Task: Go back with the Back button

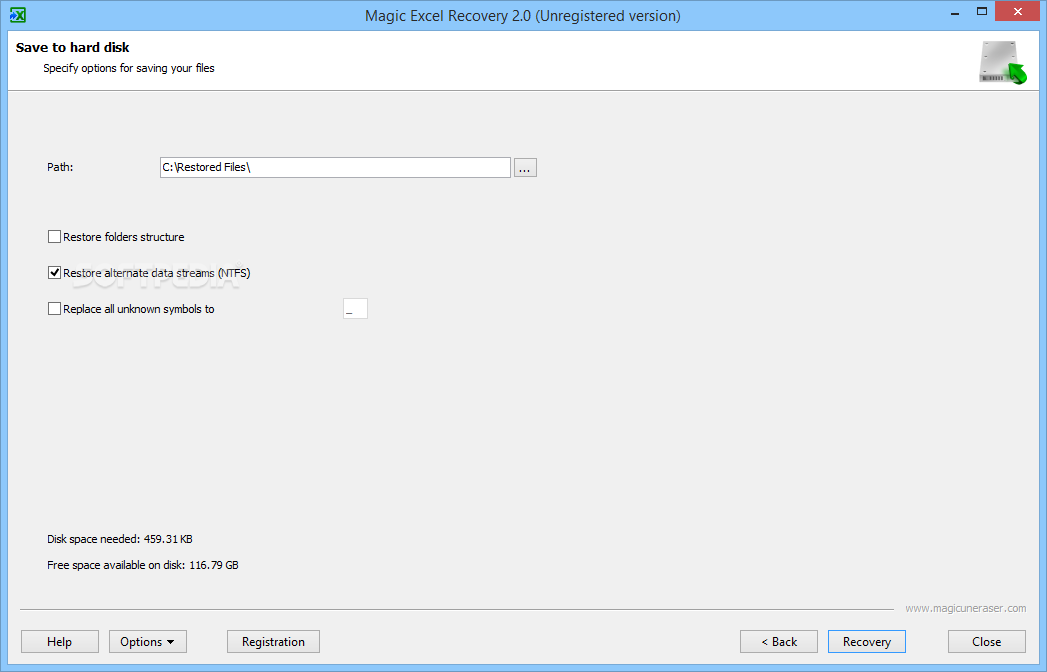Action: 779,641
